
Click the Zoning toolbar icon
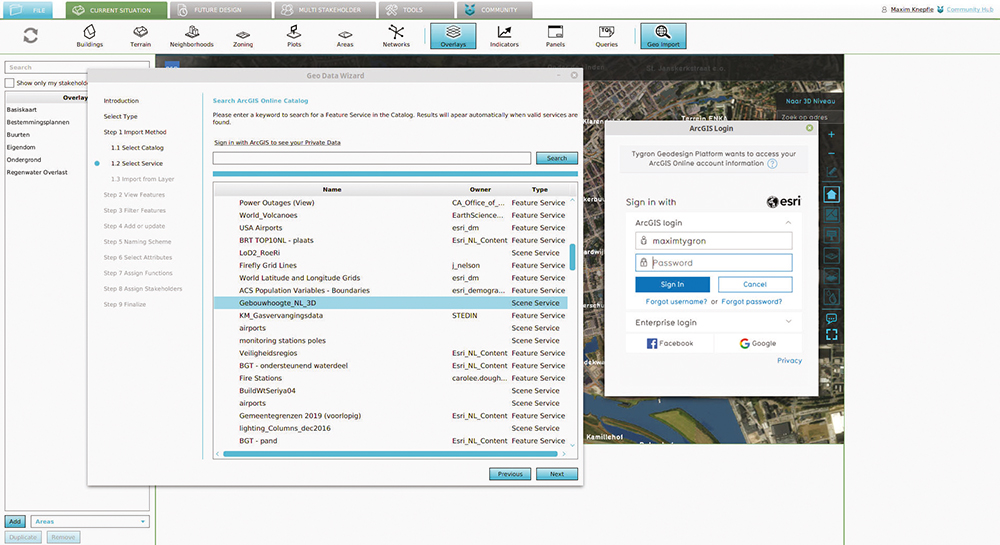pyautogui.click(x=243, y=35)
